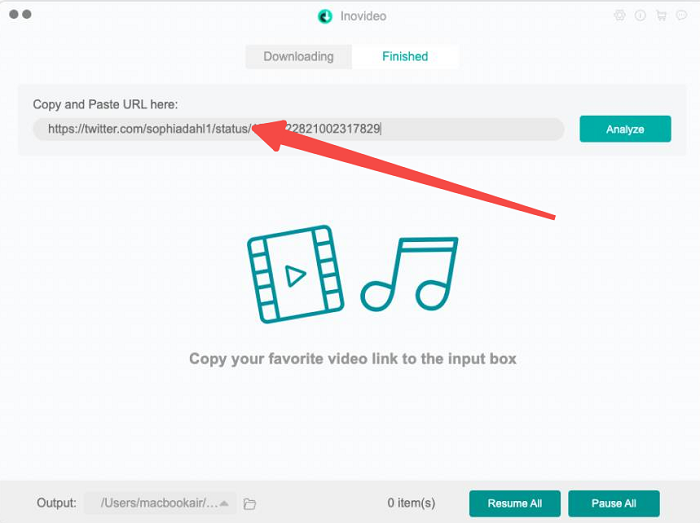
Task: Click the '0 item(s)' counter text
Action: click(411, 503)
